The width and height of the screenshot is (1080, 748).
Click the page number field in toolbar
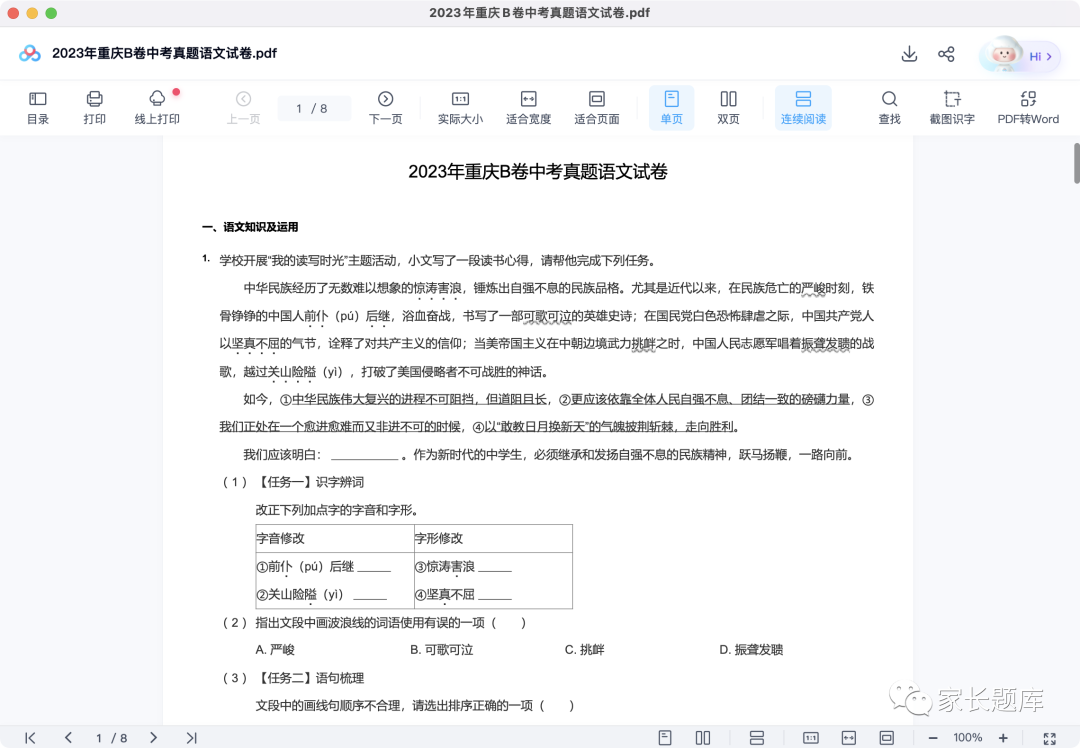coord(313,108)
